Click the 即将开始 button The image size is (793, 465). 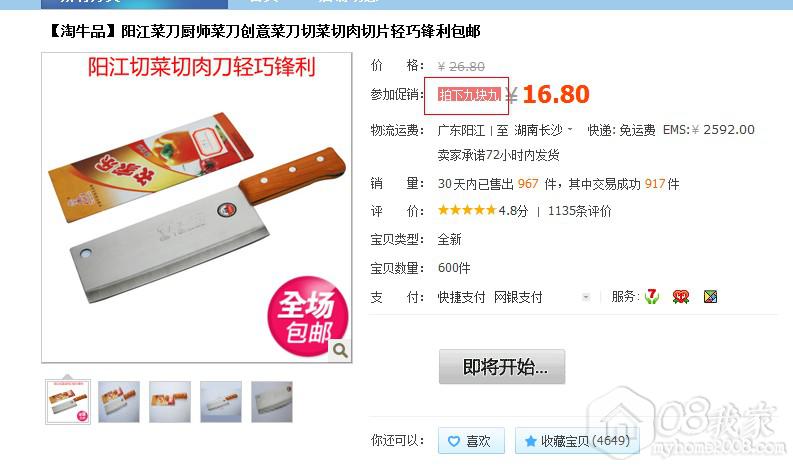pos(502,366)
